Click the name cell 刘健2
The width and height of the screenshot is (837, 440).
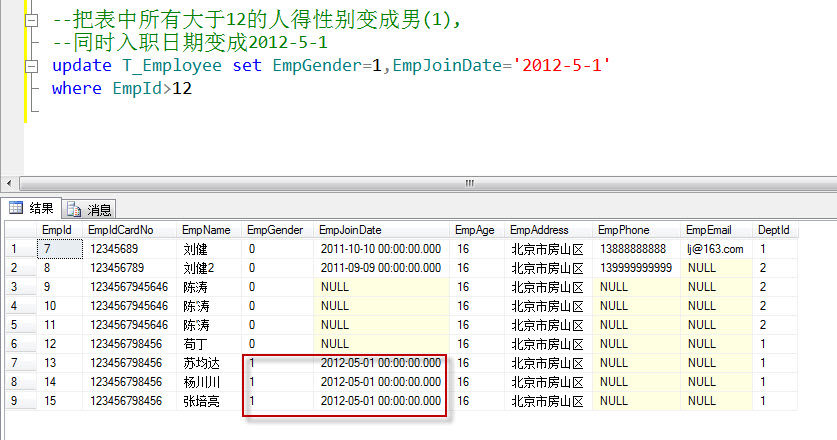tap(209, 268)
